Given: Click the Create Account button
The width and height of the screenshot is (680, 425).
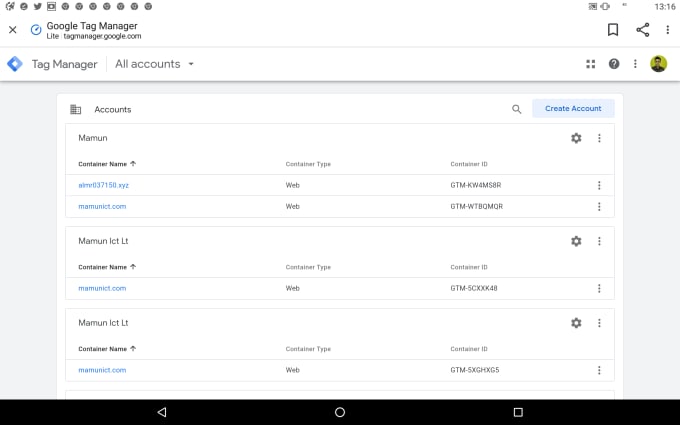Looking at the screenshot, I should (573, 108).
